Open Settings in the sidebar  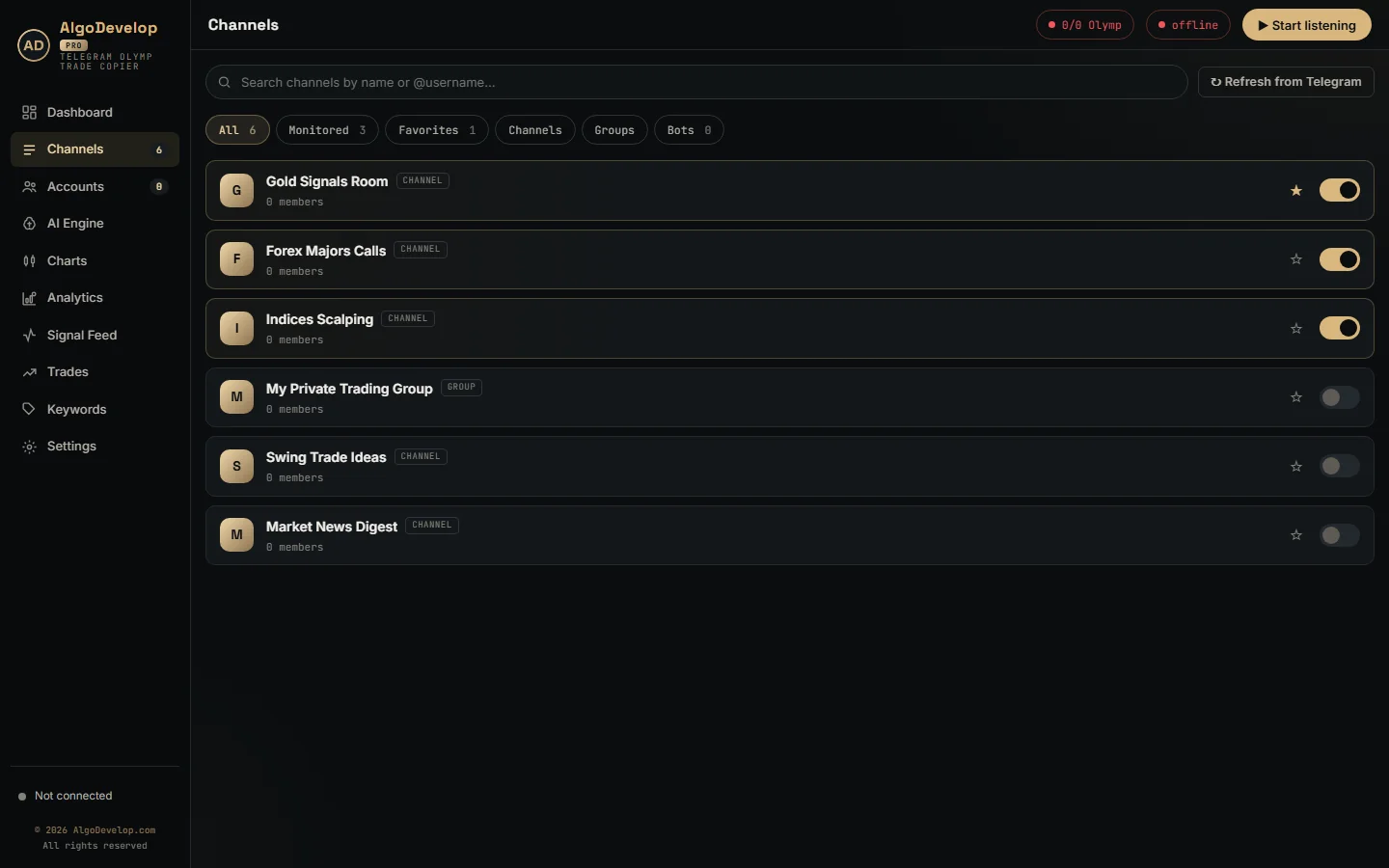point(95,447)
